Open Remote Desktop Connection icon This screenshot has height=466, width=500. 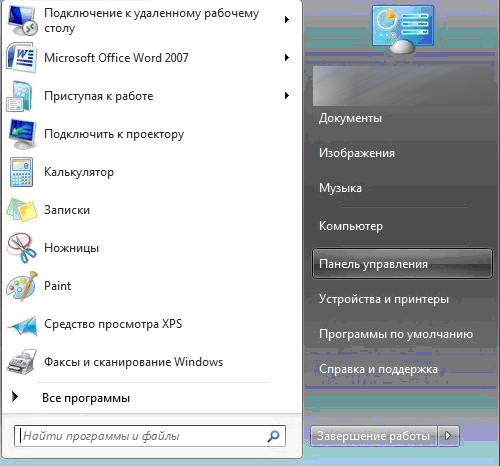click(22, 20)
